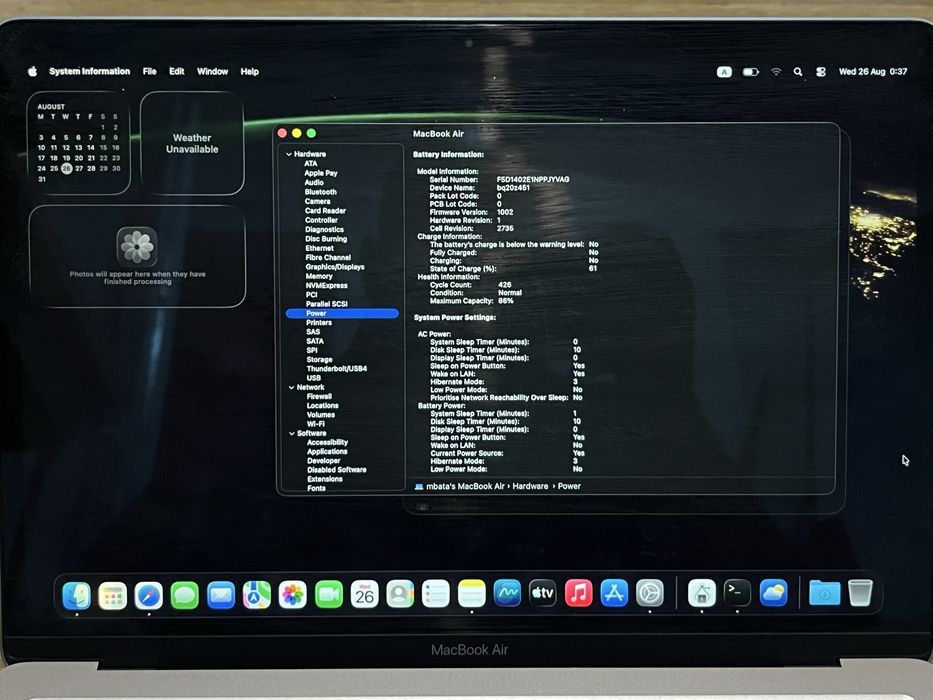Select Memory in the sidebar

319,276
